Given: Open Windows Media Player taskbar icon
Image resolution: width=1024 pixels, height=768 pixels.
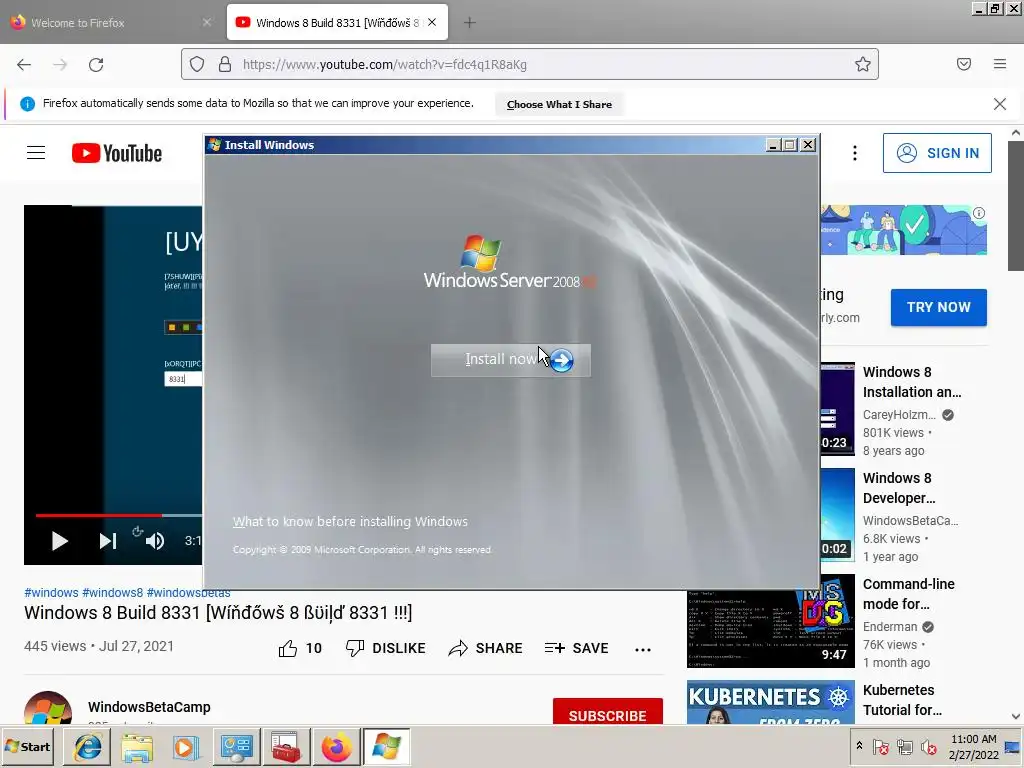Looking at the screenshot, I should [186, 746].
